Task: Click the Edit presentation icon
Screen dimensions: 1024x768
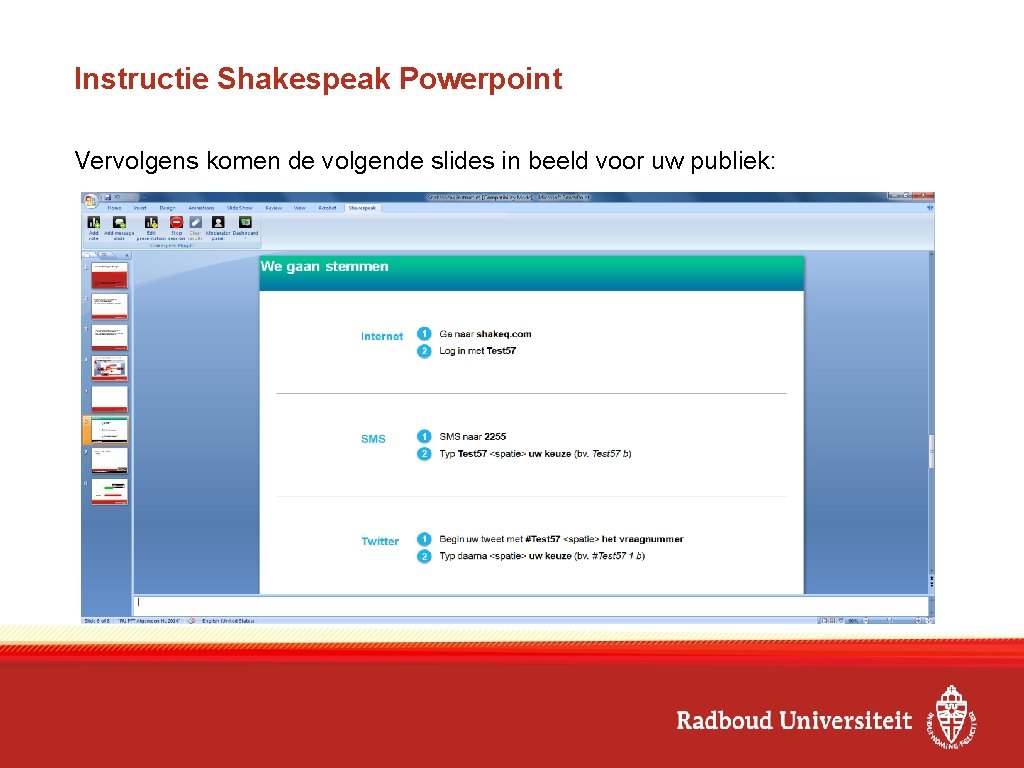Action: (151, 223)
